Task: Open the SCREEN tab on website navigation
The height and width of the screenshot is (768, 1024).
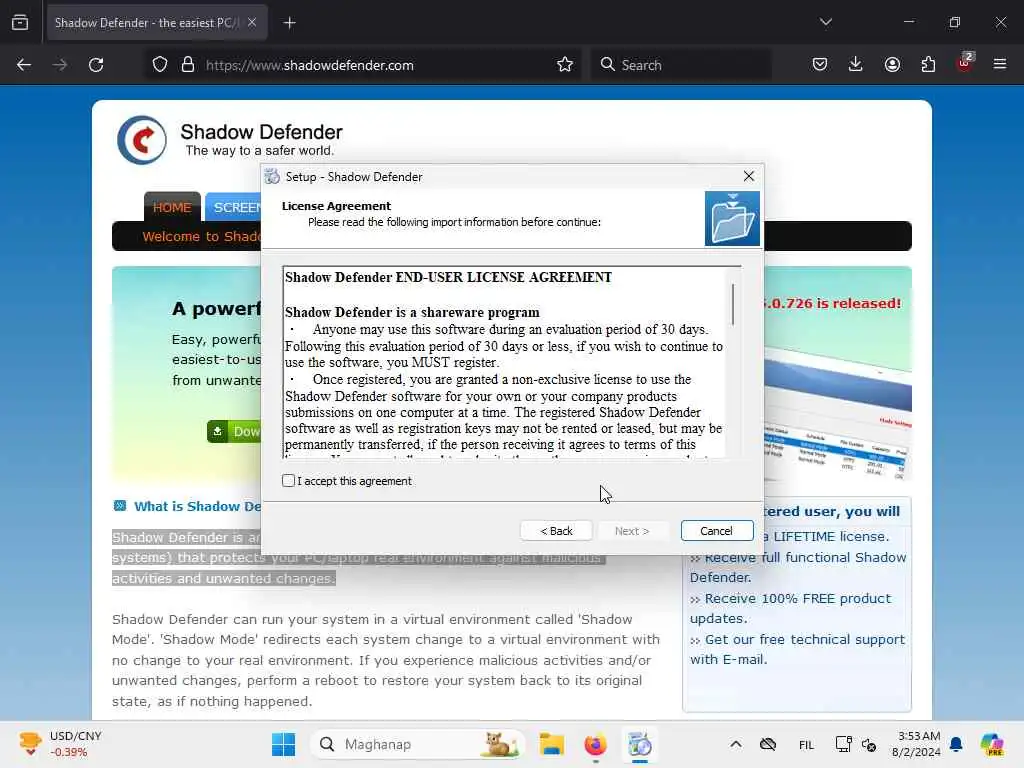Action: coord(234,207)
